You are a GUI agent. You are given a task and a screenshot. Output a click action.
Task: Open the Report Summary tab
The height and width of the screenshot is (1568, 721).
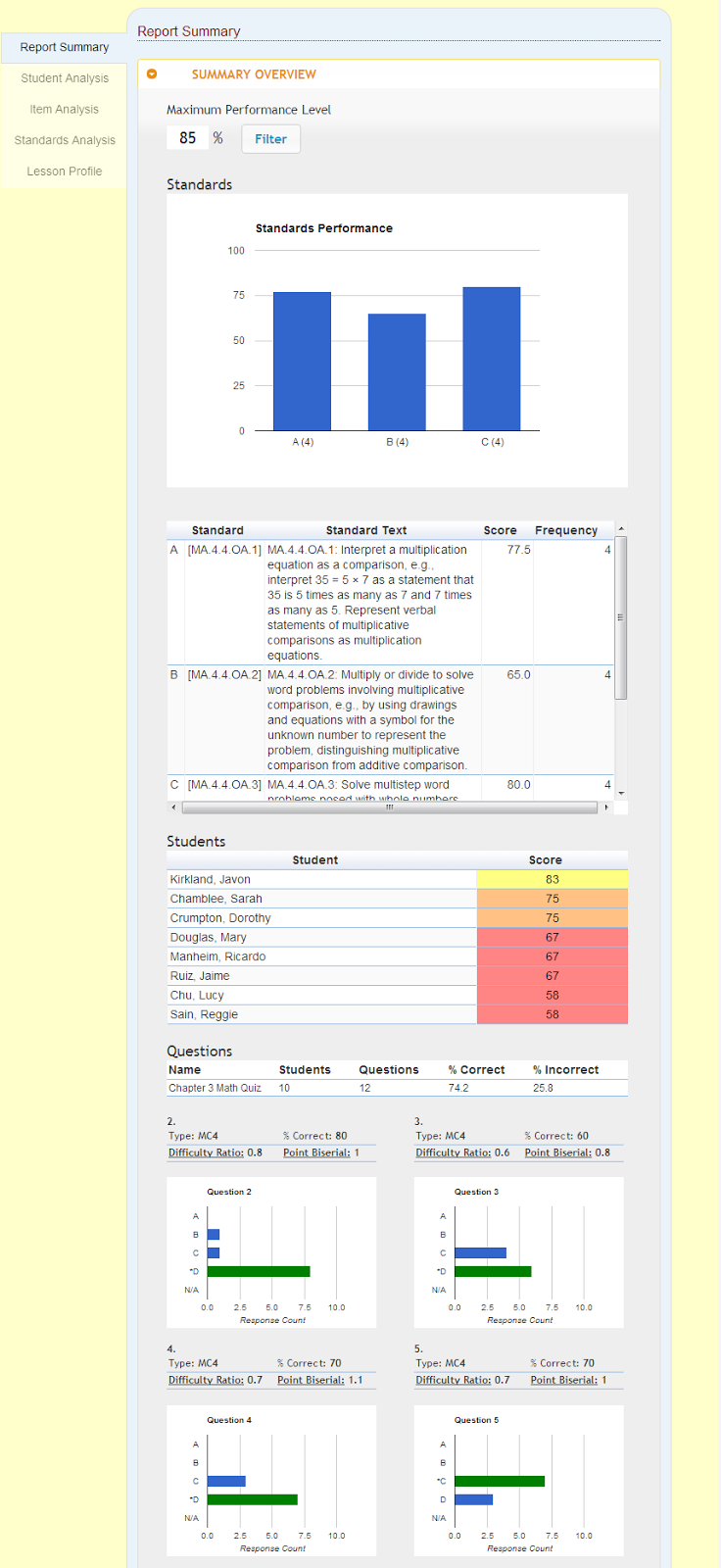click(64, 47)
